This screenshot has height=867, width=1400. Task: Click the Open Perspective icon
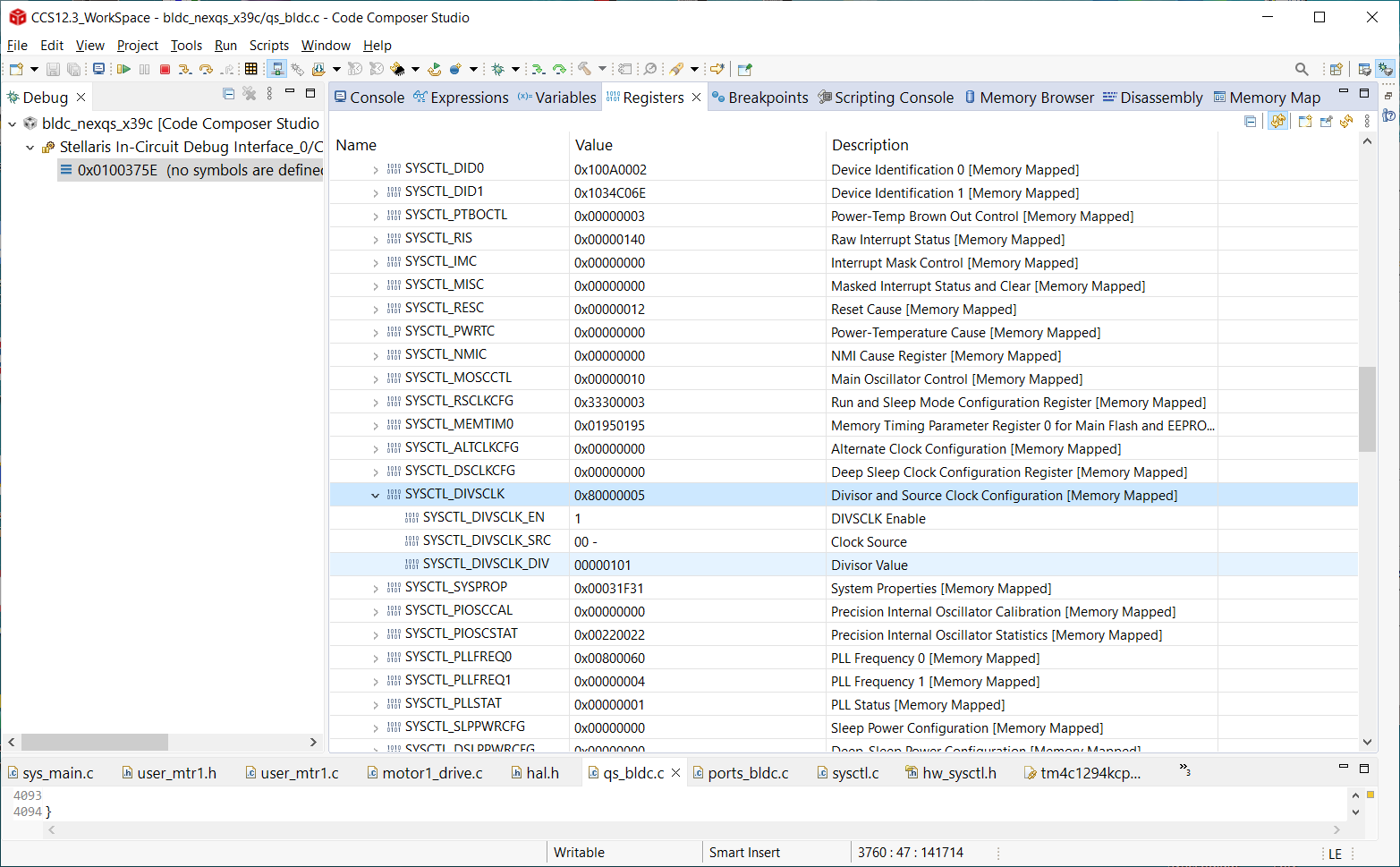pyautogui.click(x=1336, y=69)
